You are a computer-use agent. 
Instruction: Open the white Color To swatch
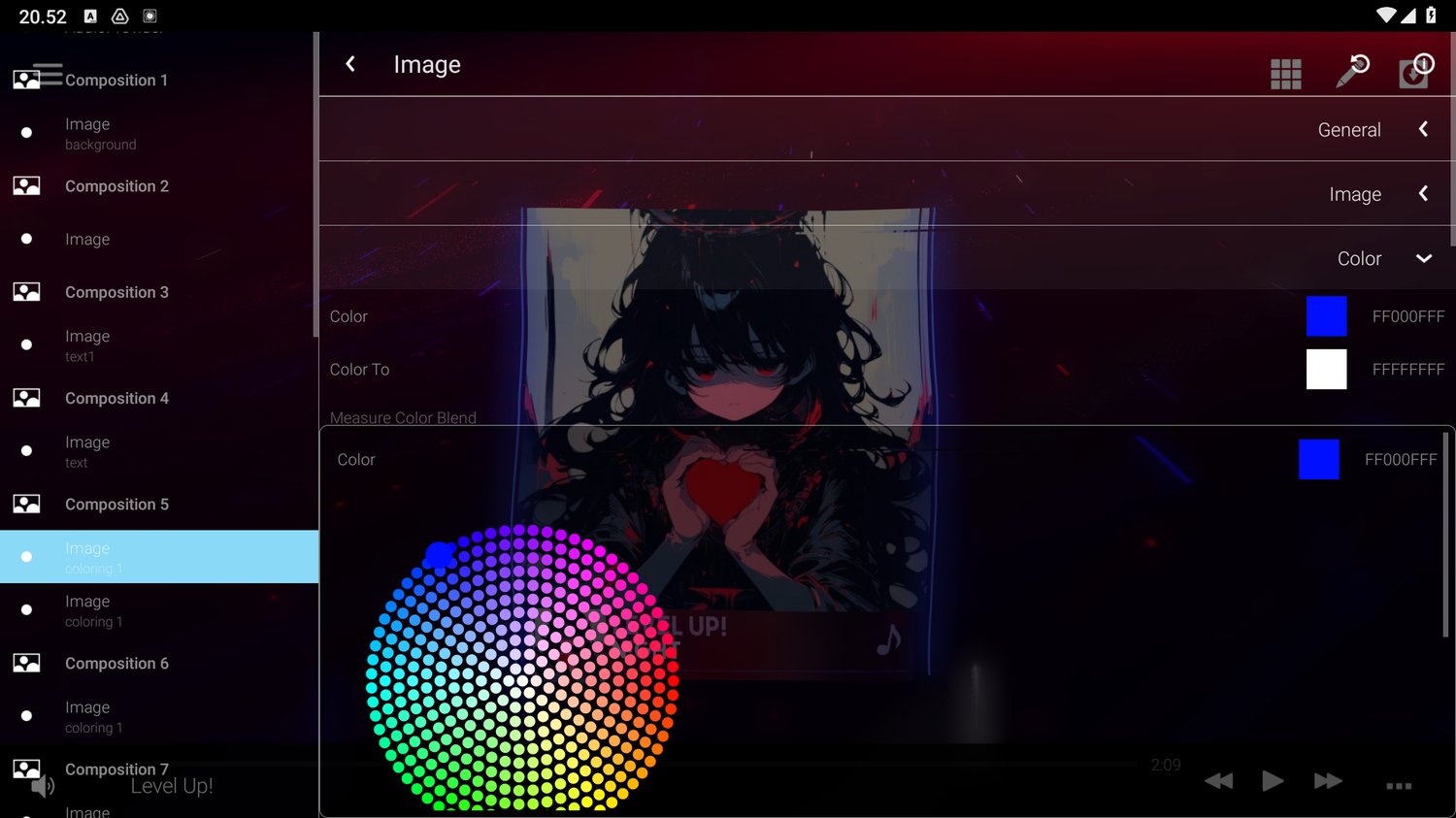[x=1326, y=369]
